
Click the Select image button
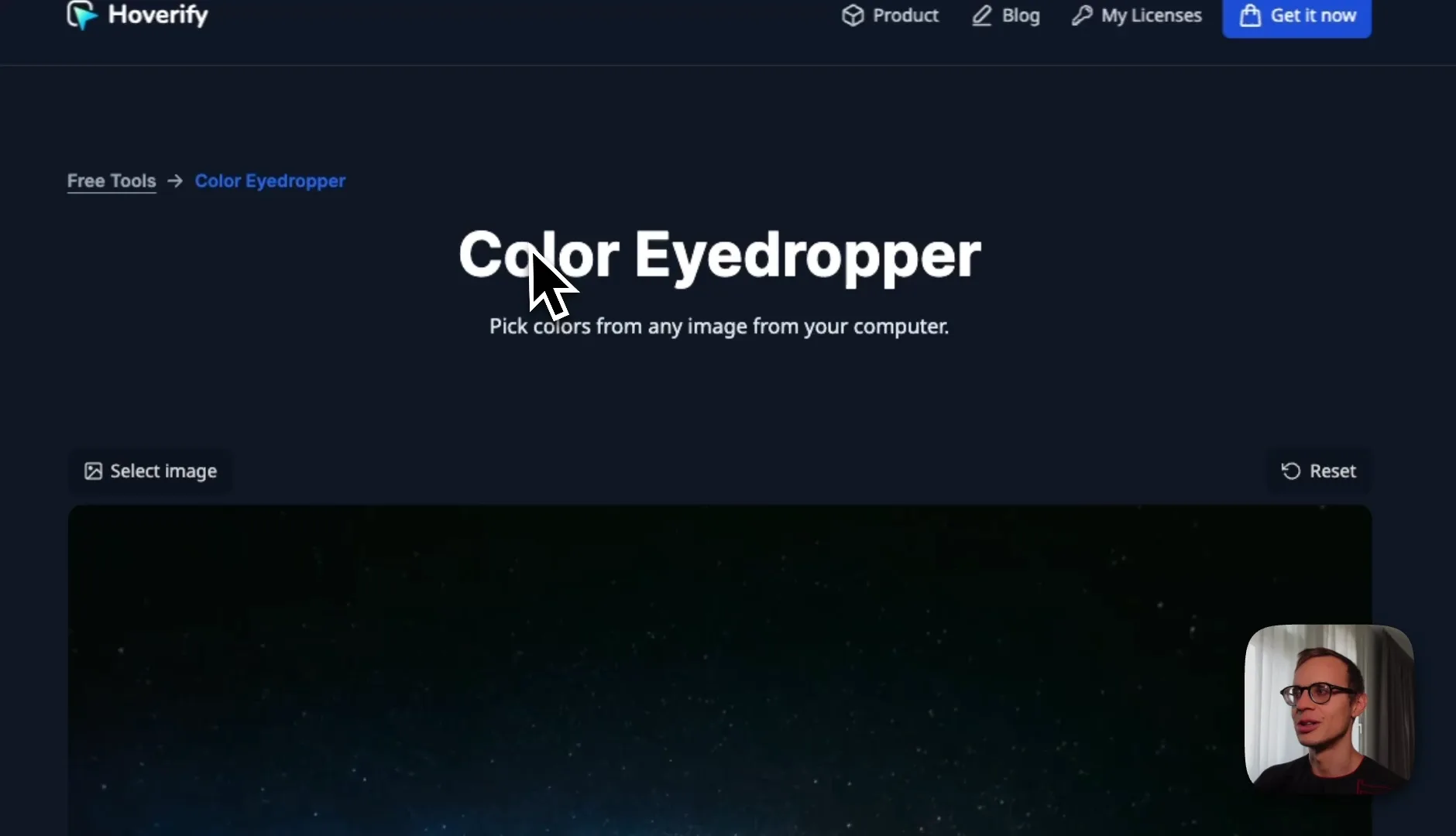coord(150,471)
